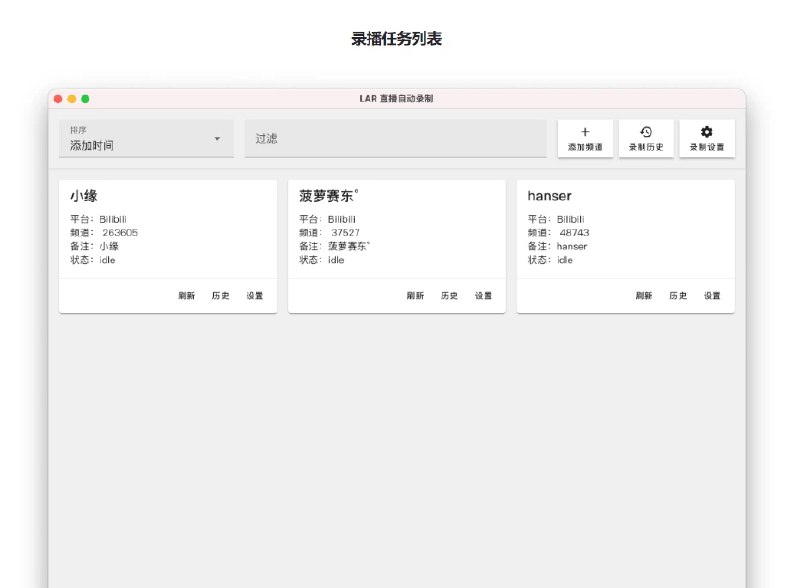Open channel settings for hanser
The image size is (800, 588).
713,296
